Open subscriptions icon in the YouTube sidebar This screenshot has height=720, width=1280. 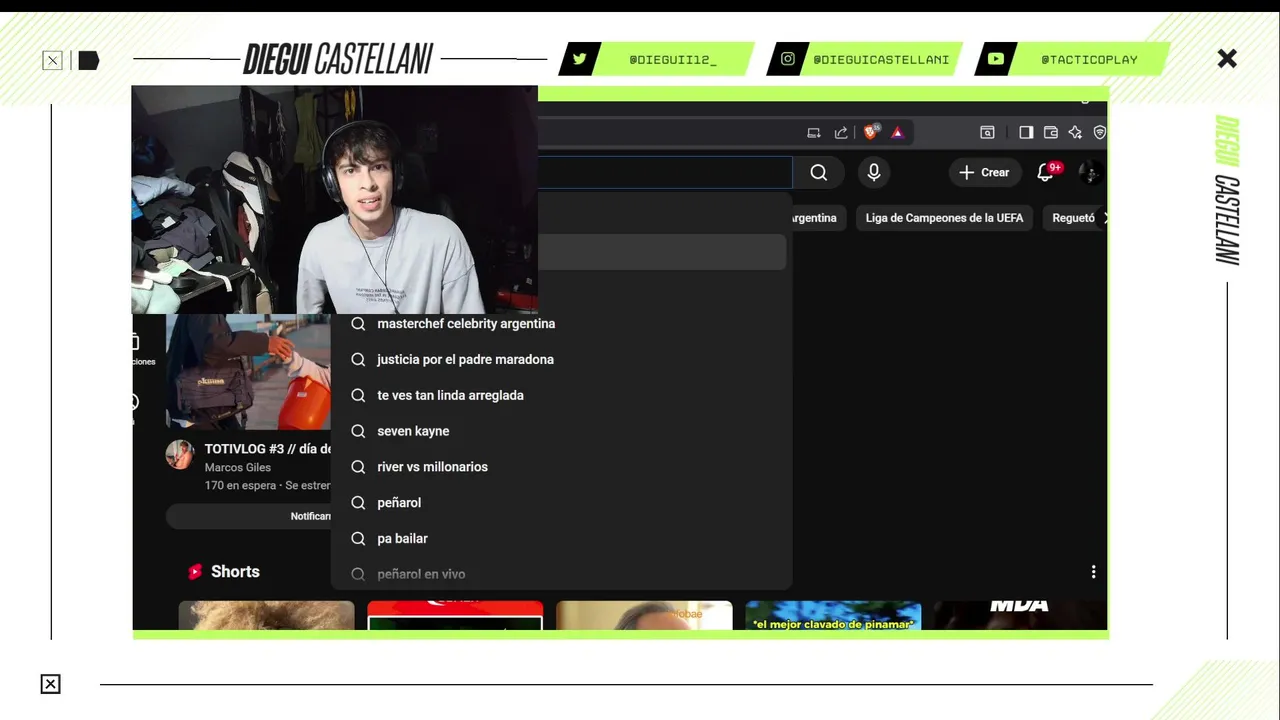coord(135,343)
